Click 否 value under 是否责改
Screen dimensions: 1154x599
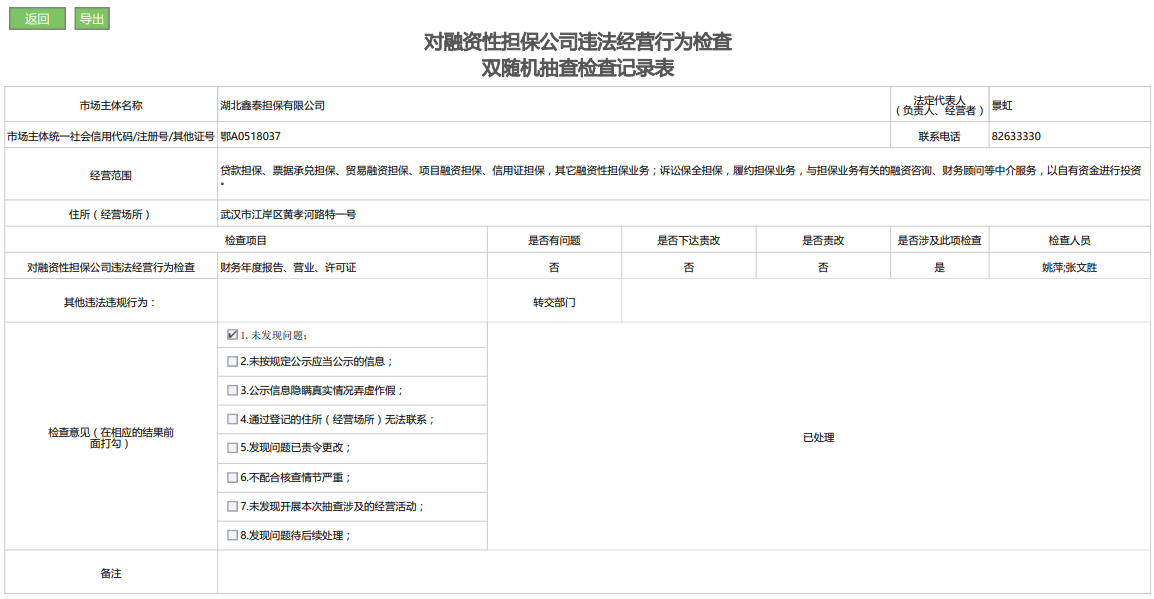pyautogui.click(x=823, y=267)
